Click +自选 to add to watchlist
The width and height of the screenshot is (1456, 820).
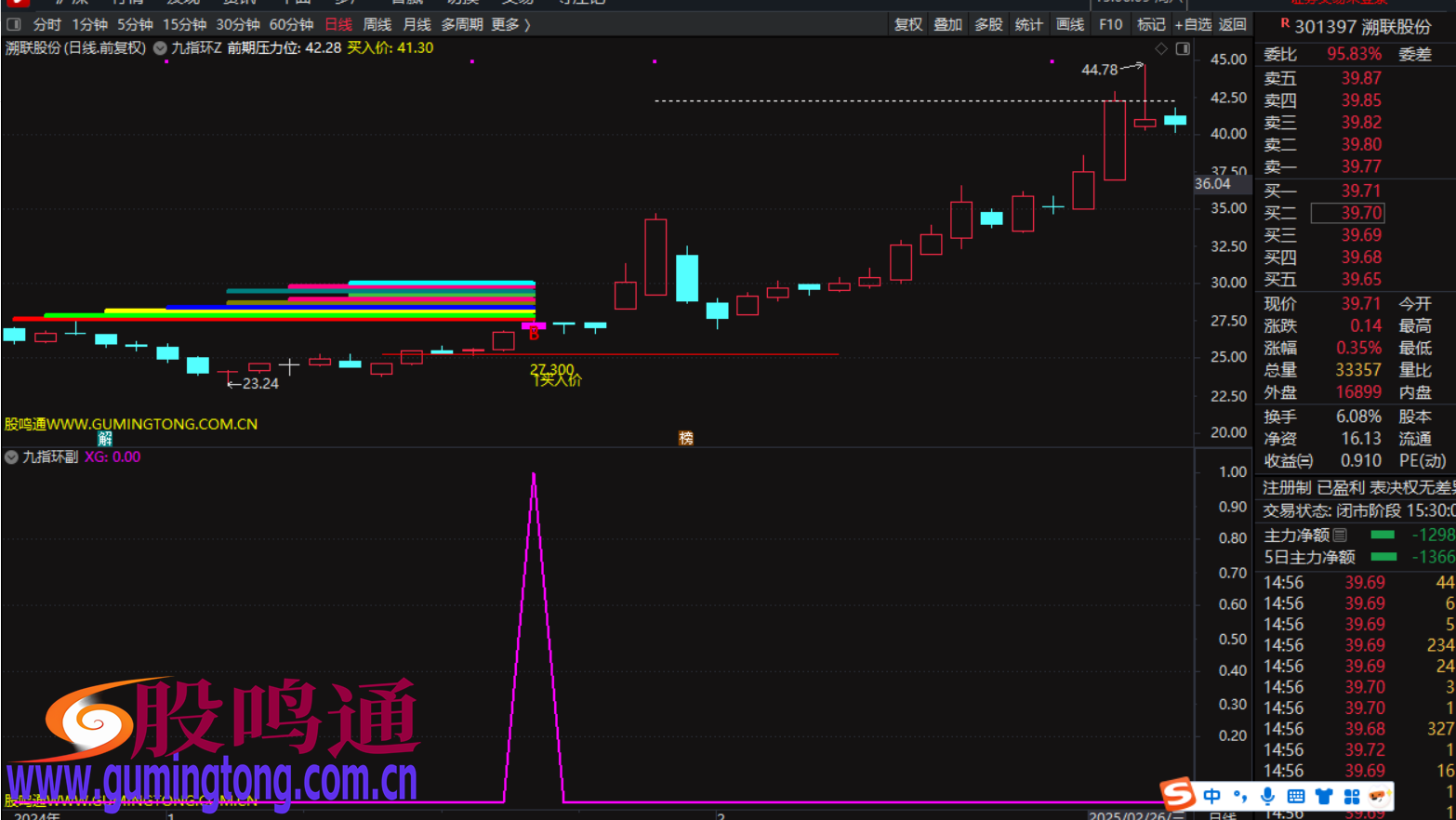1192,24
